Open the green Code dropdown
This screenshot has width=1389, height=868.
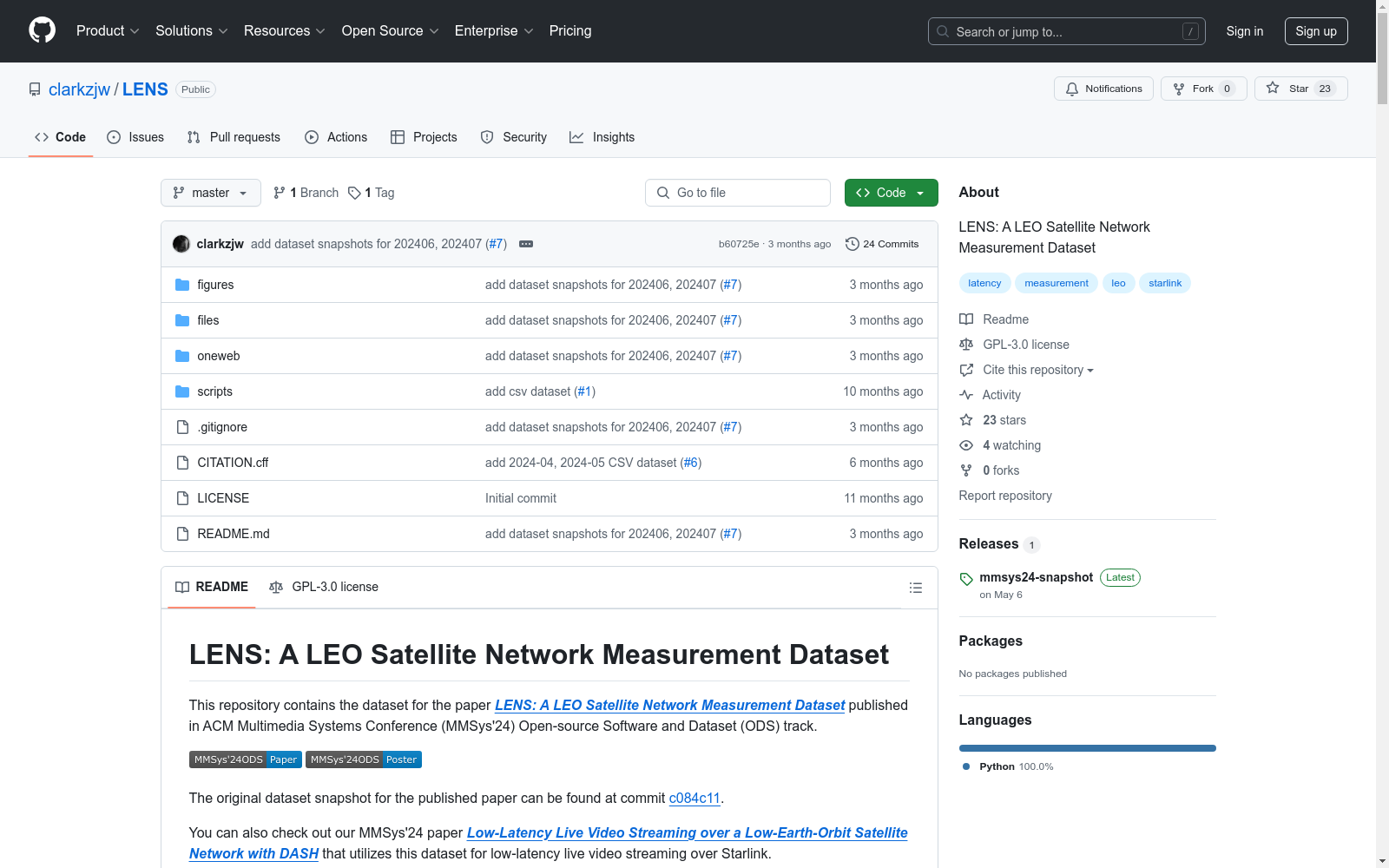[x=891, y=193]
